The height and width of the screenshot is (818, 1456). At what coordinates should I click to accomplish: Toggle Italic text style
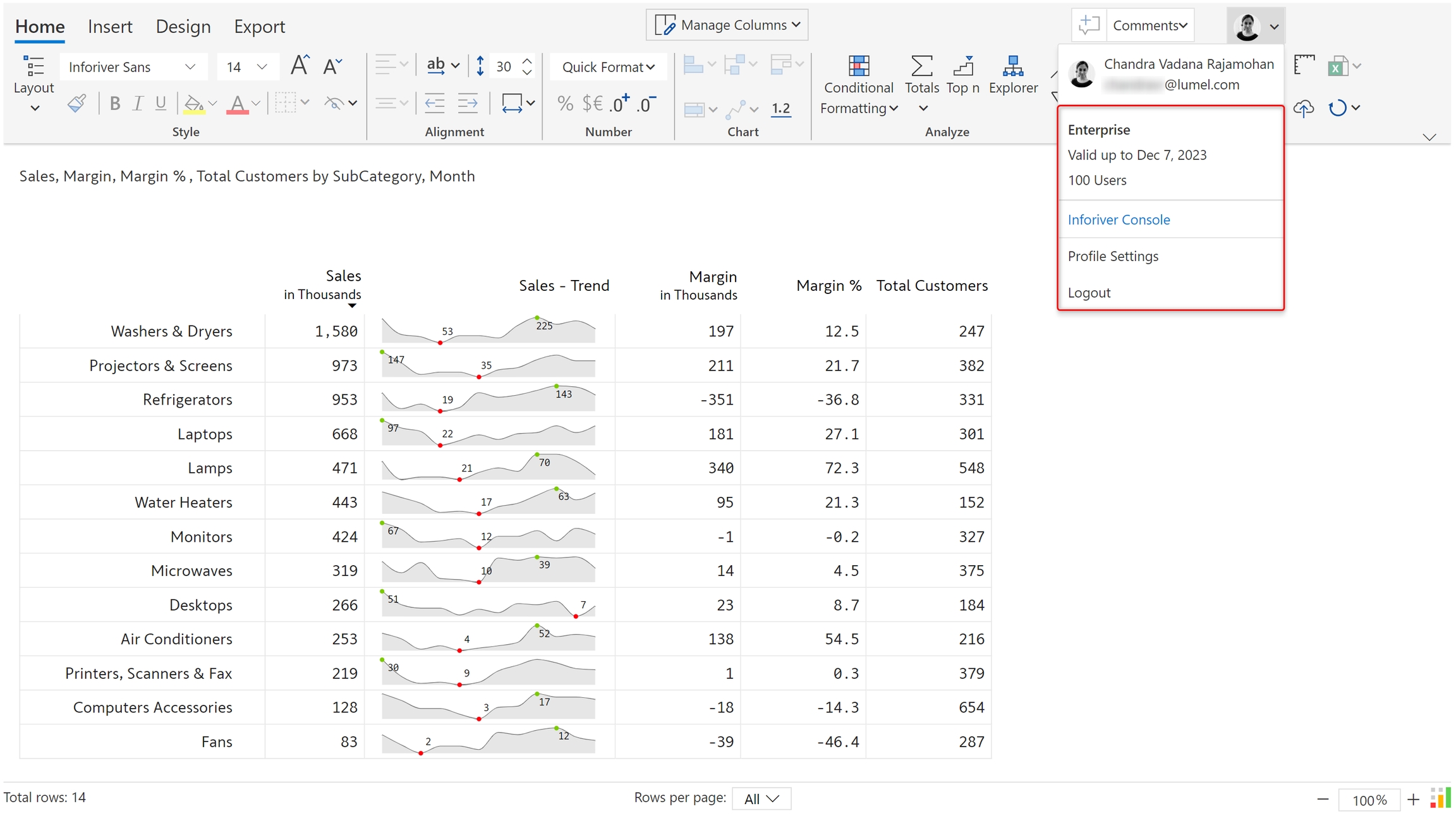(138, 104)
